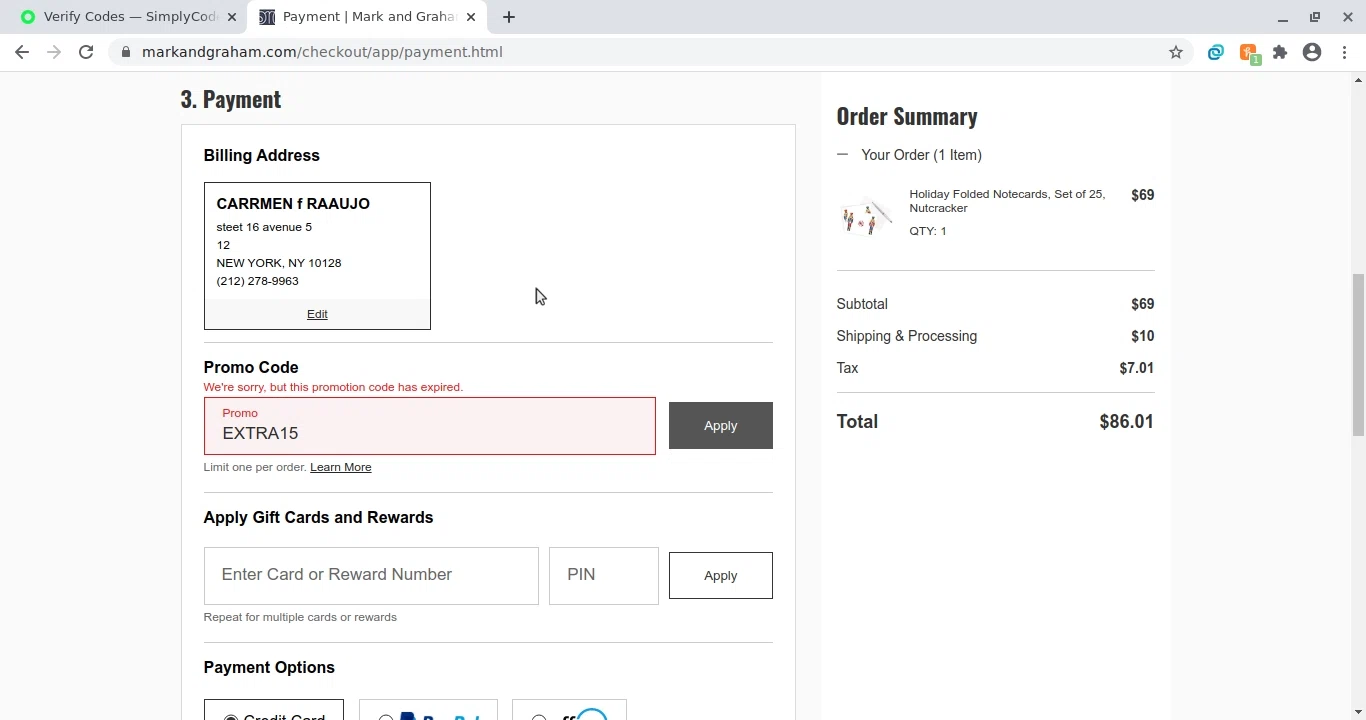Screen dimensions: 1366x720
Task: Click the page vertical scrollbar thumb
Action: pos(1358,355)
